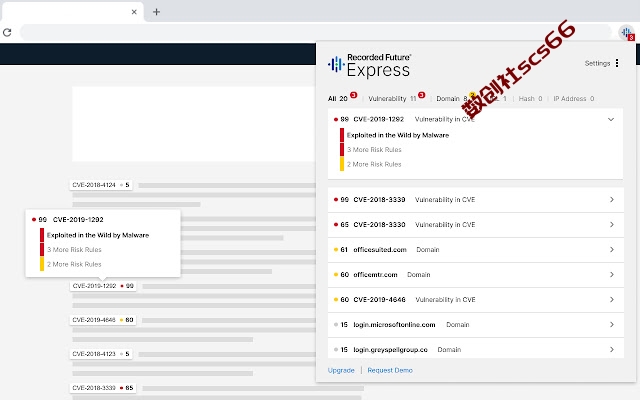Click the Request Demo link
This screenshot has width=640, height=400.
(390, 370)
